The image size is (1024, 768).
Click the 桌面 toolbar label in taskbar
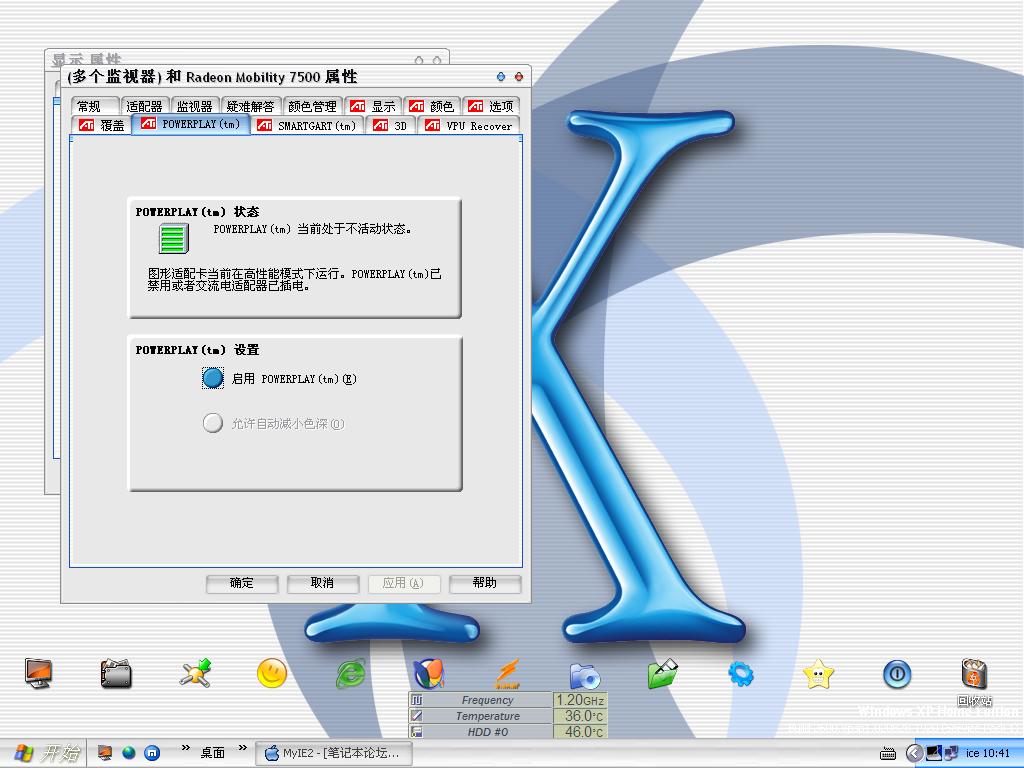click(212, 753)
